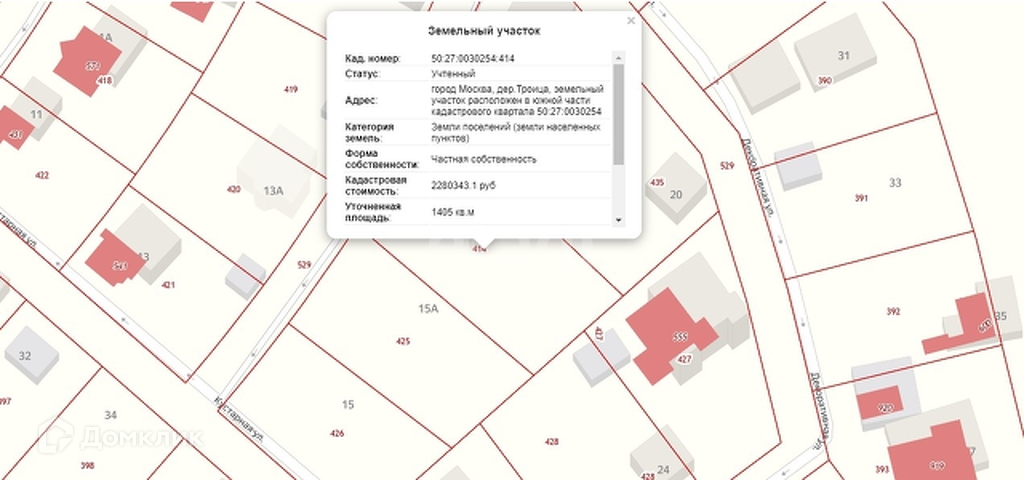Click house number 11 building
The width and height of the screenshot is (1024, 480).
click(37, 109)
